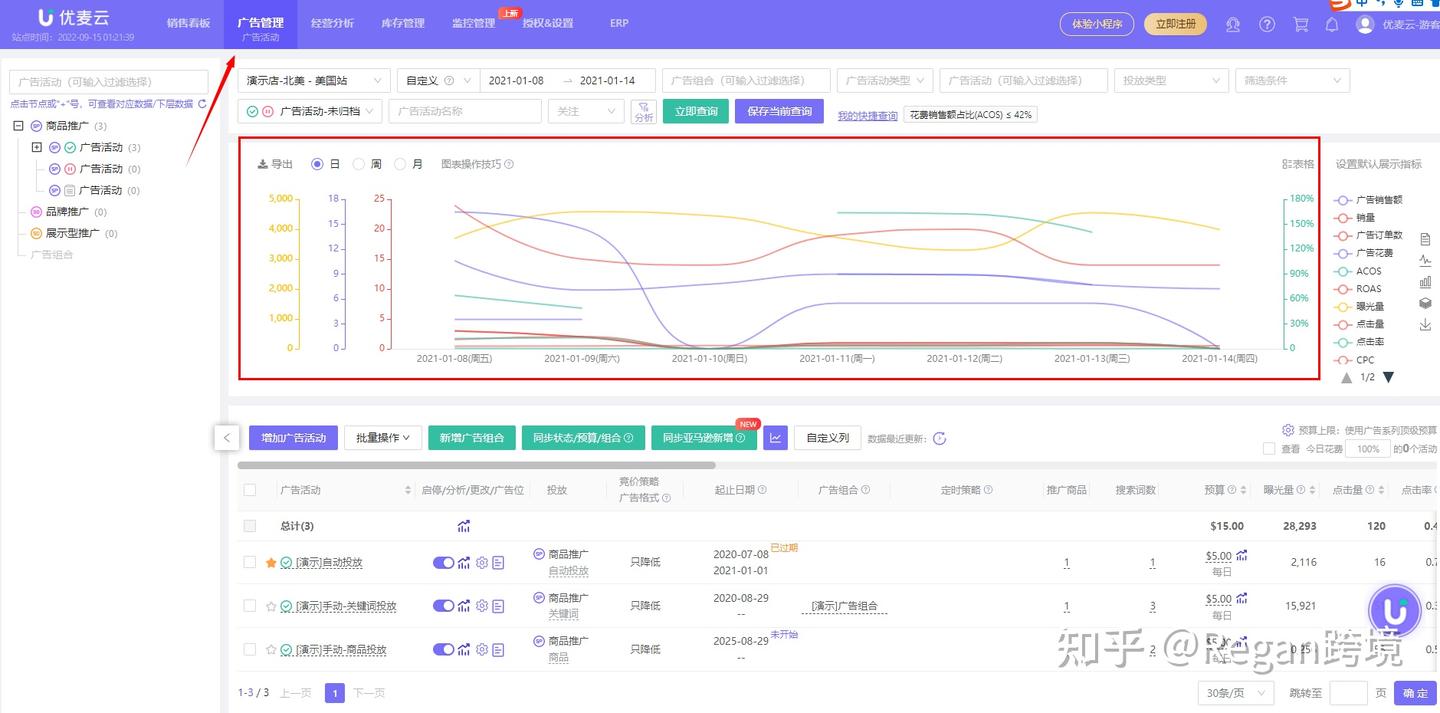Screen dimensions: 1440x713
Task: Go to previous legend page arrow
Action: [1347, 377]
